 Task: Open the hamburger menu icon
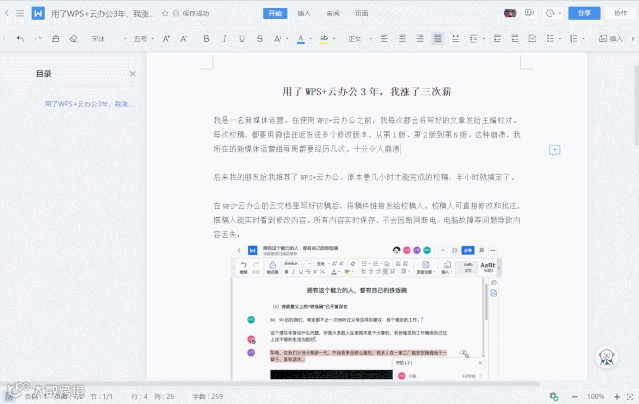point(20,13)
